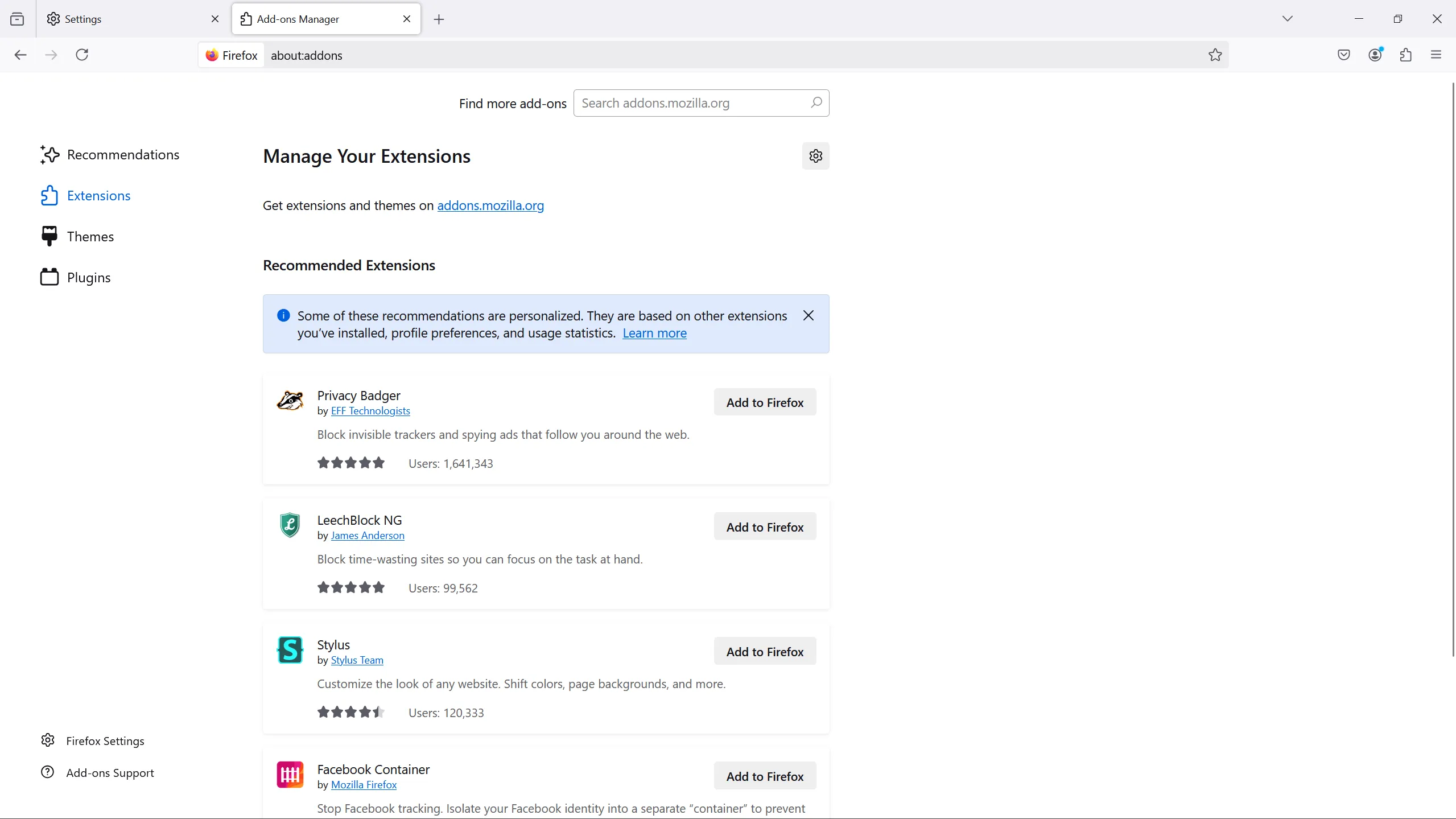This screenshot has width=1456, height=819.
Task: Click the Stylus S icon
Action: pyautogui.click(x=290, y=650)
